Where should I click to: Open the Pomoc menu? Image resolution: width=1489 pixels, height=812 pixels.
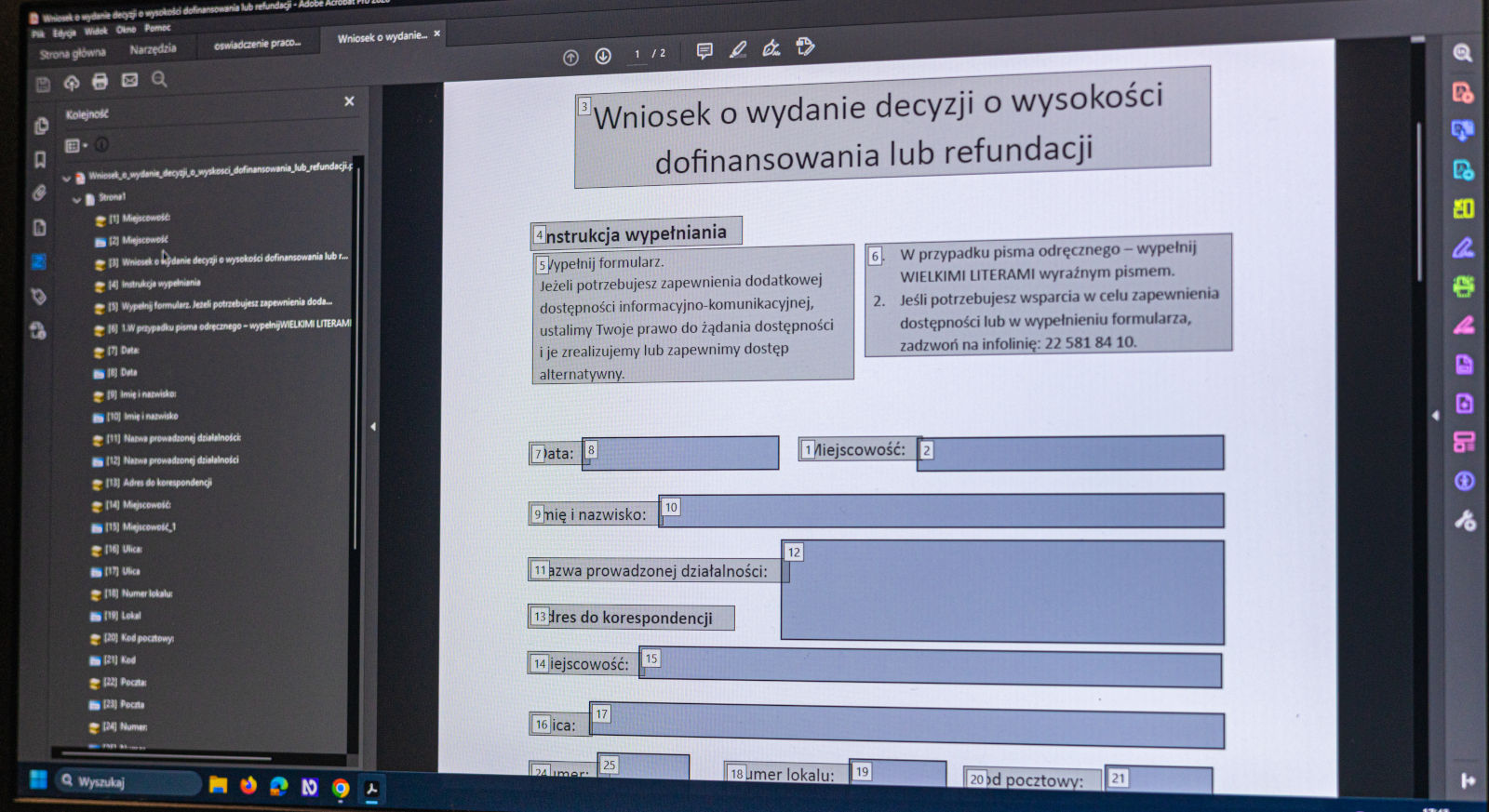[x=157, y=28]
